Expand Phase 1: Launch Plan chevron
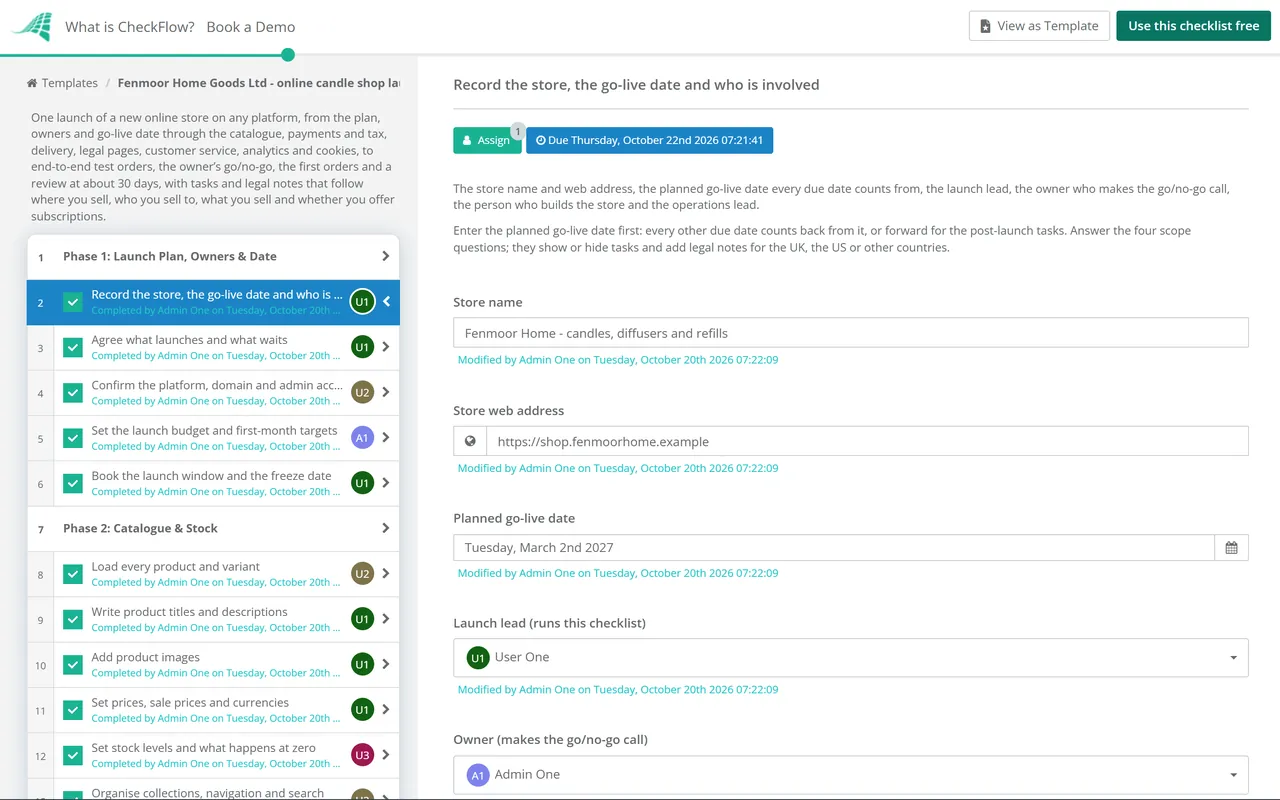Viewport: 1280px width, 800px height. point(386,256)
